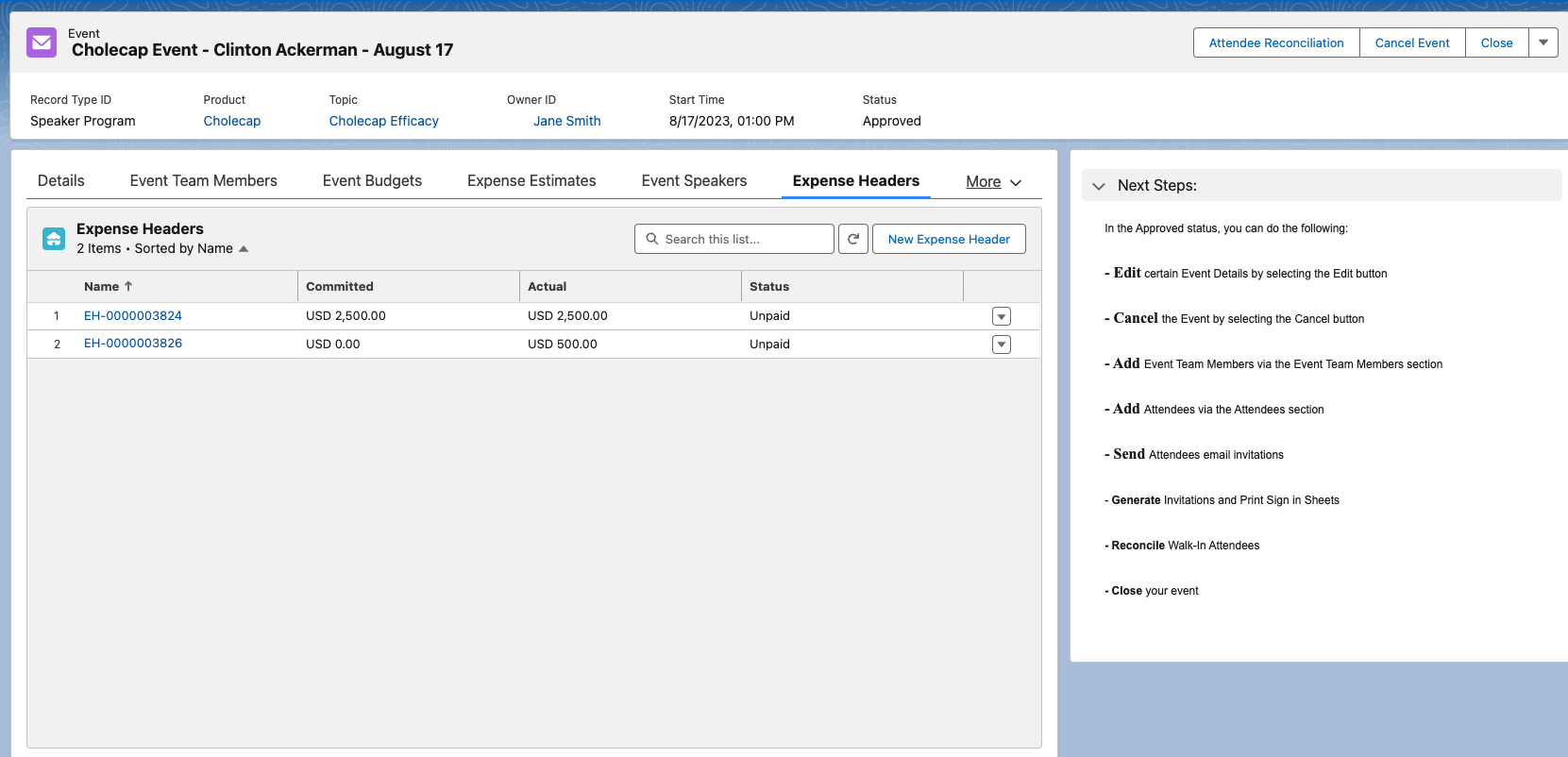The image size is (1568, 757).
Task: Select the Event Speakers tab
Action: pos(694,180)
